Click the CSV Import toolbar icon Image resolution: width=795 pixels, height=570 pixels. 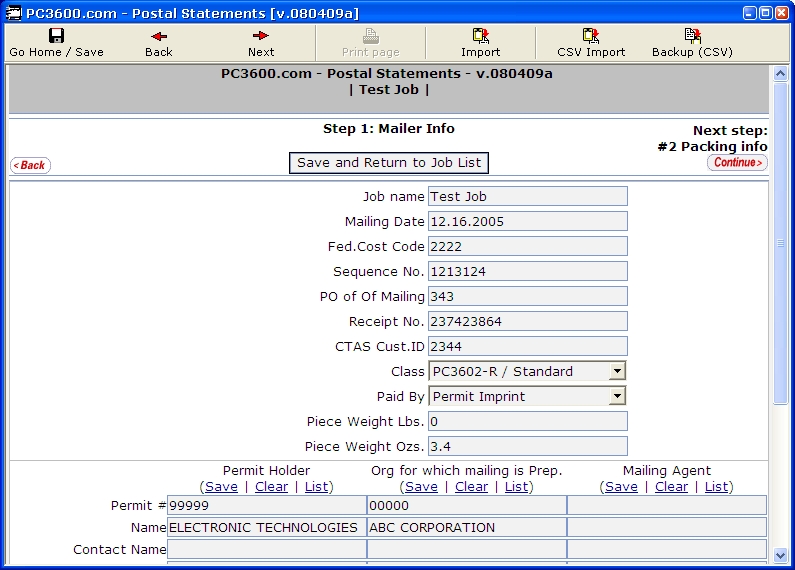(591, 35)
